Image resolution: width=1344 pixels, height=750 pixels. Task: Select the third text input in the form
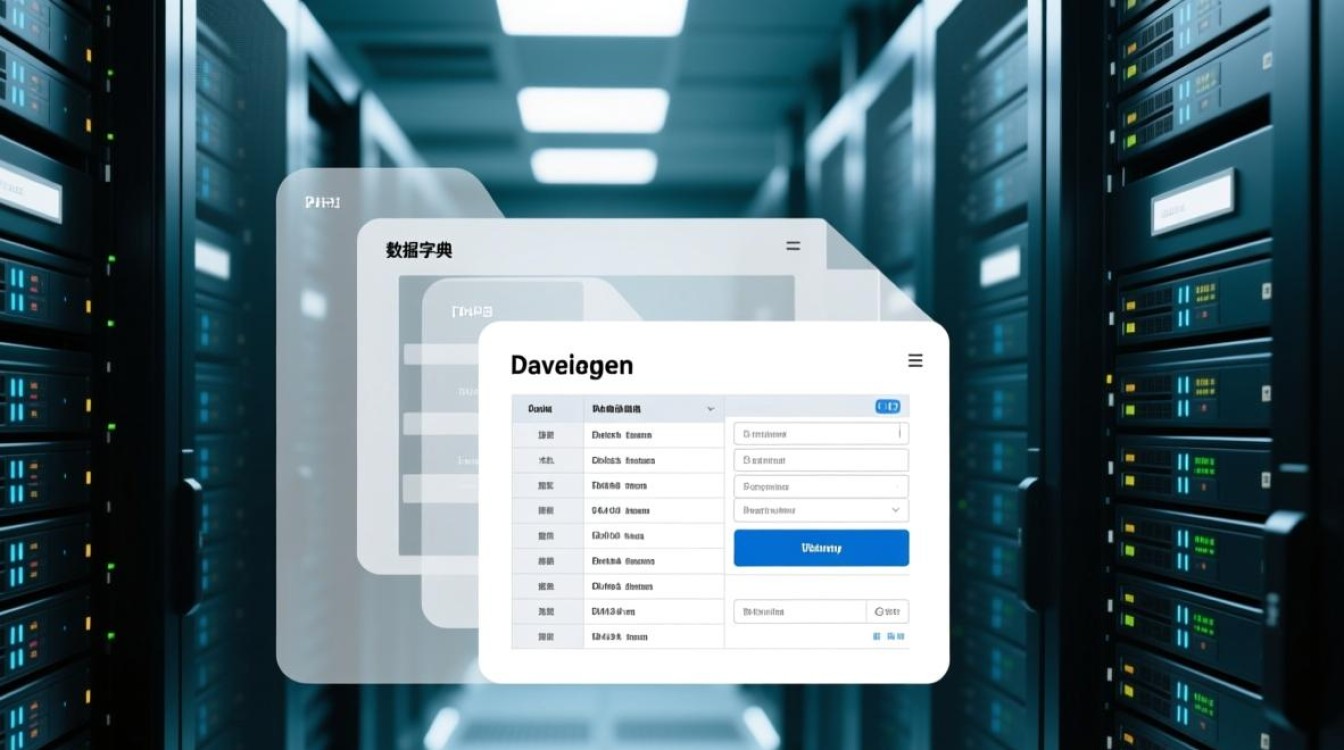click(820, 486)
